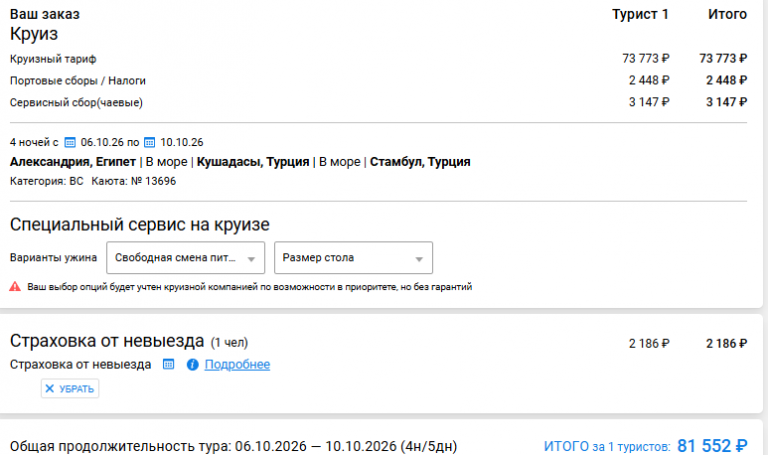
Task: Click the blue info icon beside Подробнее
Action: tap(192, 364)
